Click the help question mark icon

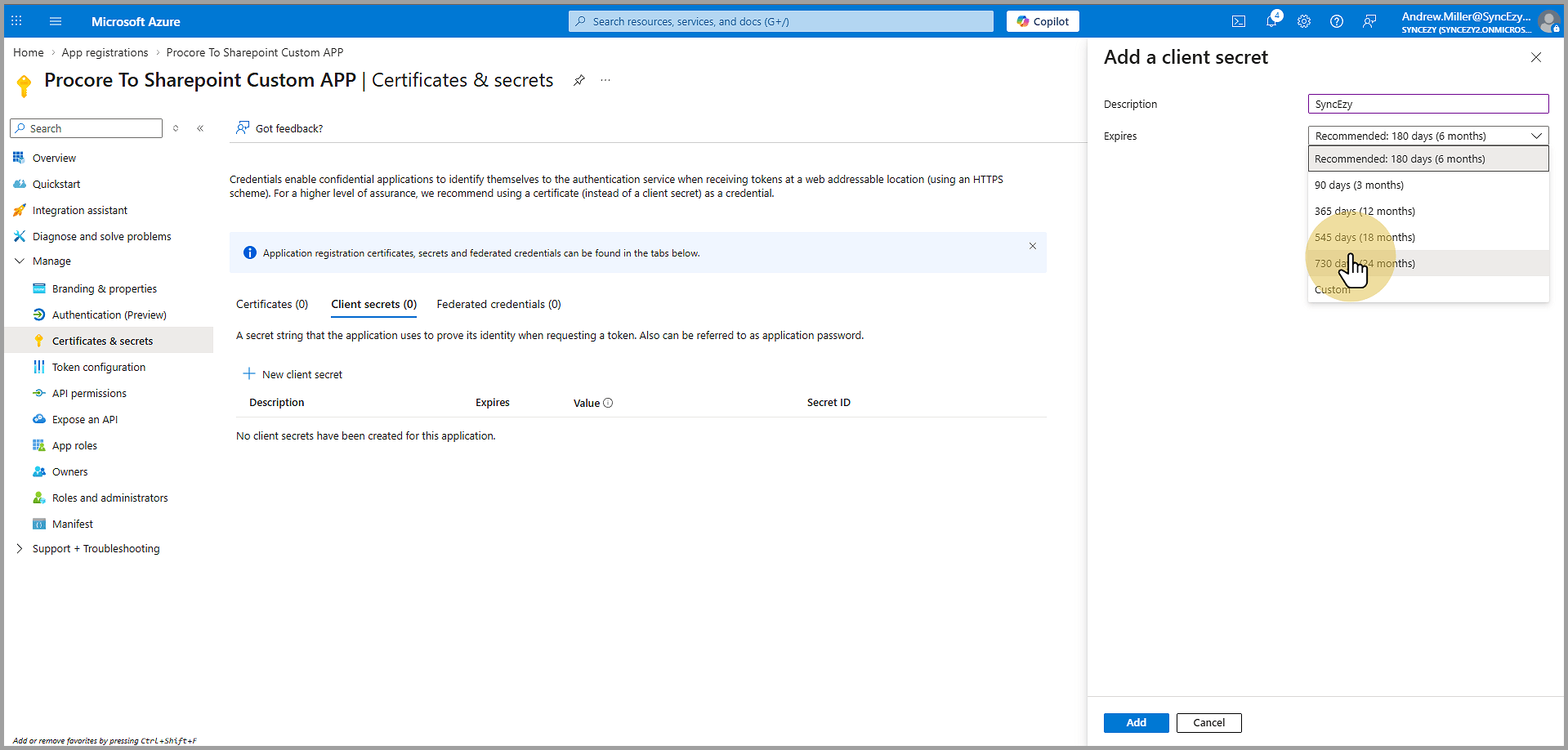(1337, 21)
